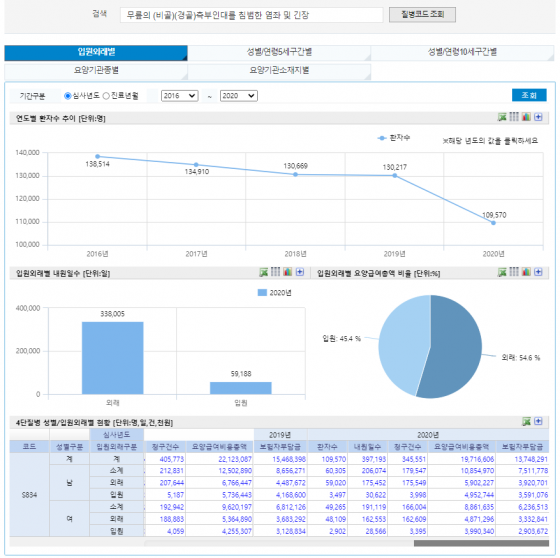560x558 pixels.
Task: Export 4단질병 성별 table to Excel
Action: tap(526, 422)
